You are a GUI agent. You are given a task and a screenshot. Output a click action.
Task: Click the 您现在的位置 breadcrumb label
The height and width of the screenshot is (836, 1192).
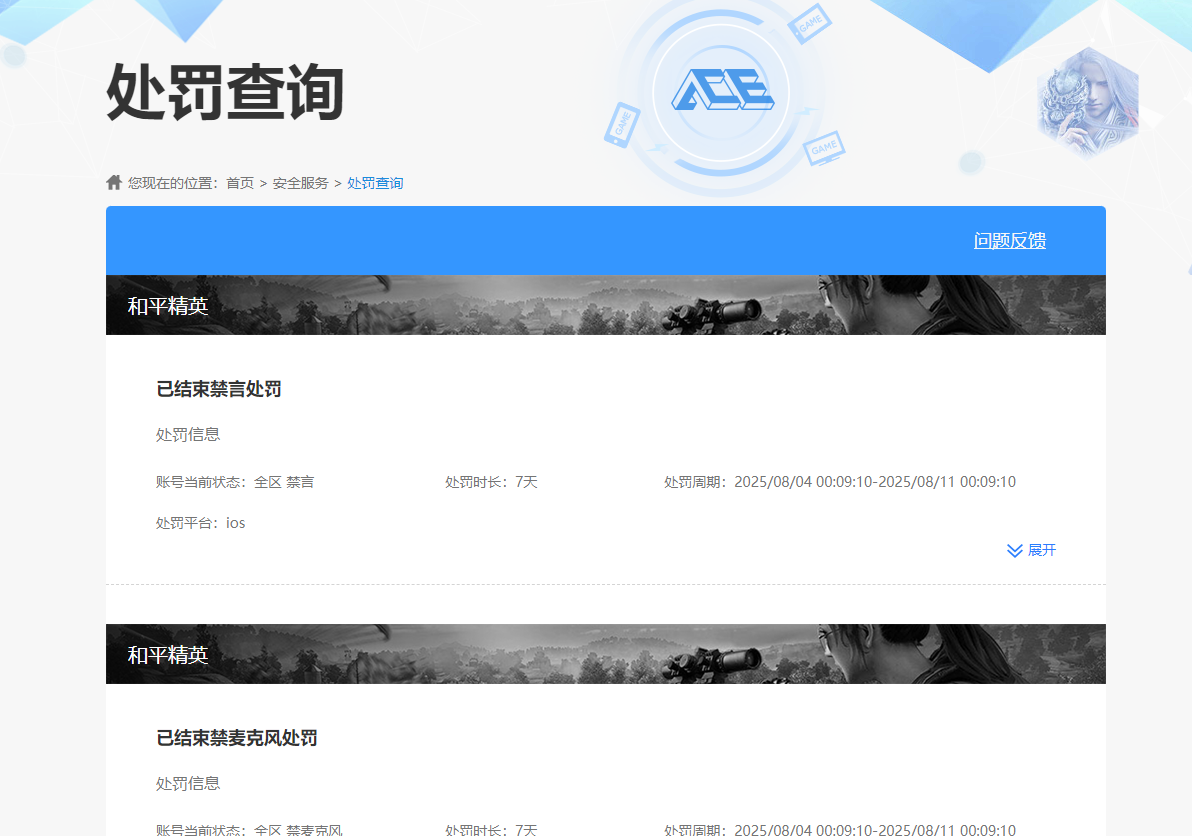pyautogui.click(x=173, y=183)
